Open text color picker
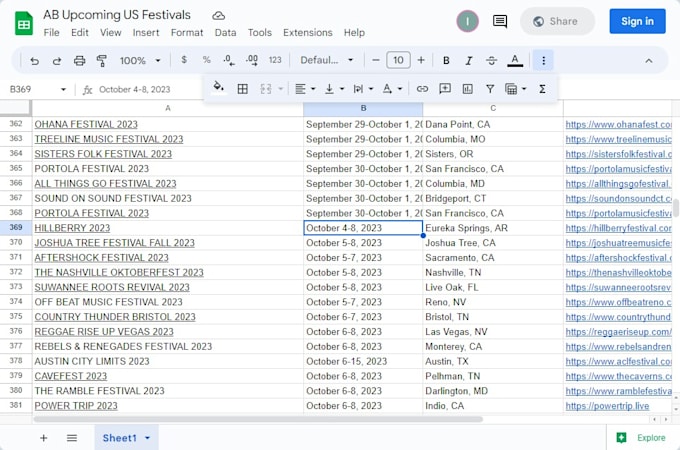Screen dimensions: 680x450 515,61
